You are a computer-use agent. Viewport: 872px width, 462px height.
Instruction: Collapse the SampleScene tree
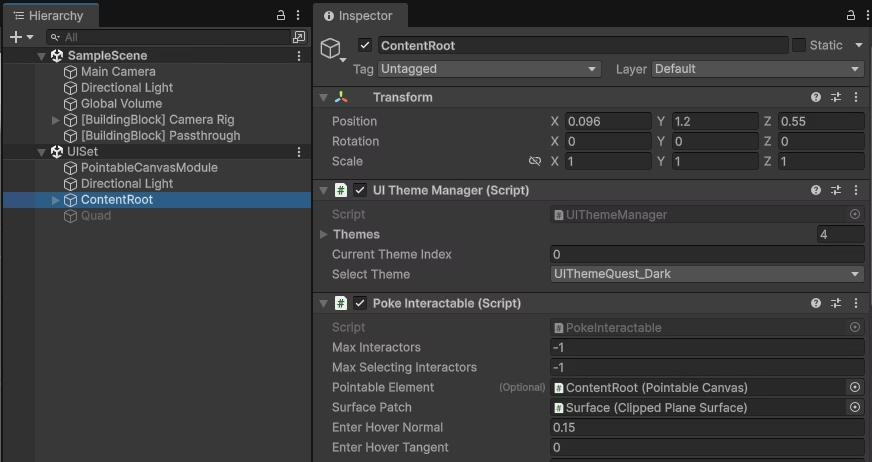pyautogui.click(x=41, y=56)
